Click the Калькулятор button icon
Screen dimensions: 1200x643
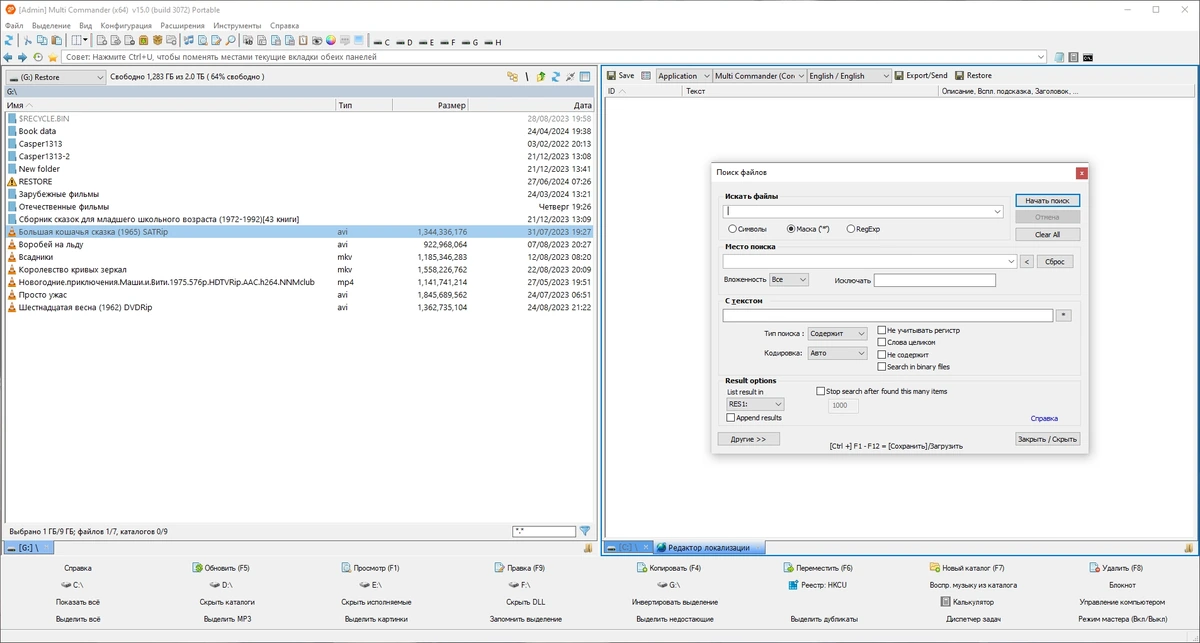[x=946, y=602]
